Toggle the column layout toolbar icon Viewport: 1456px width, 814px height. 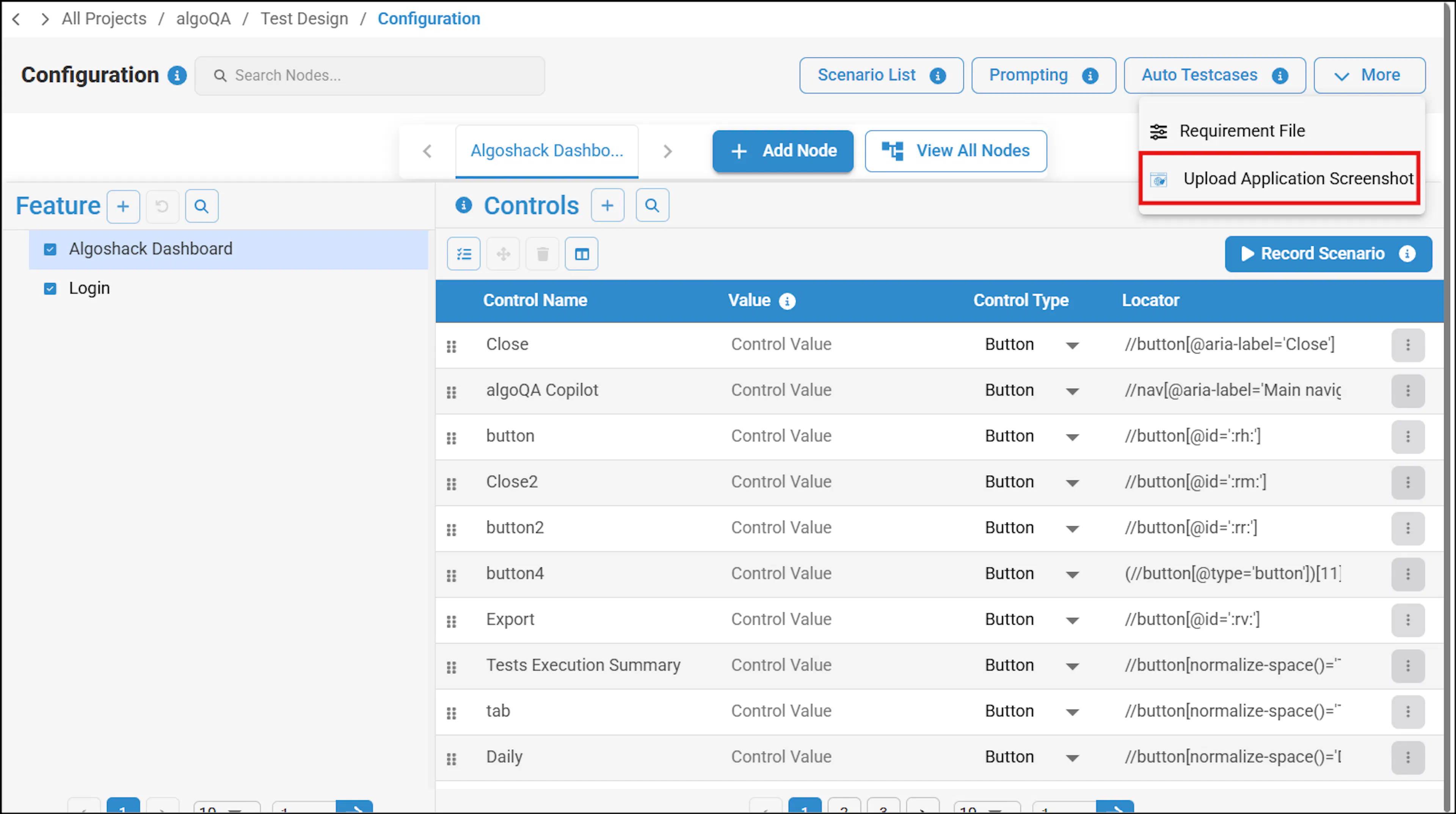pos(582,254)
